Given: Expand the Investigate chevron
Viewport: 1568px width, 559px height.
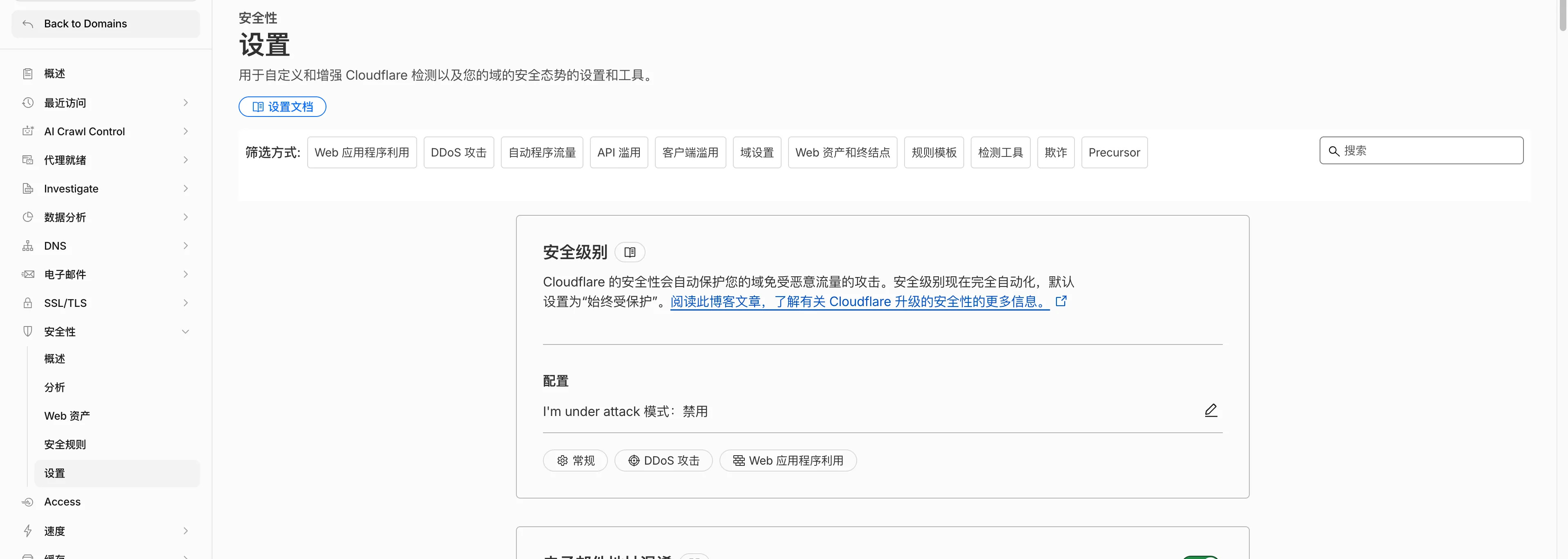Looking at the screenshot, I should tap(185, 188).
